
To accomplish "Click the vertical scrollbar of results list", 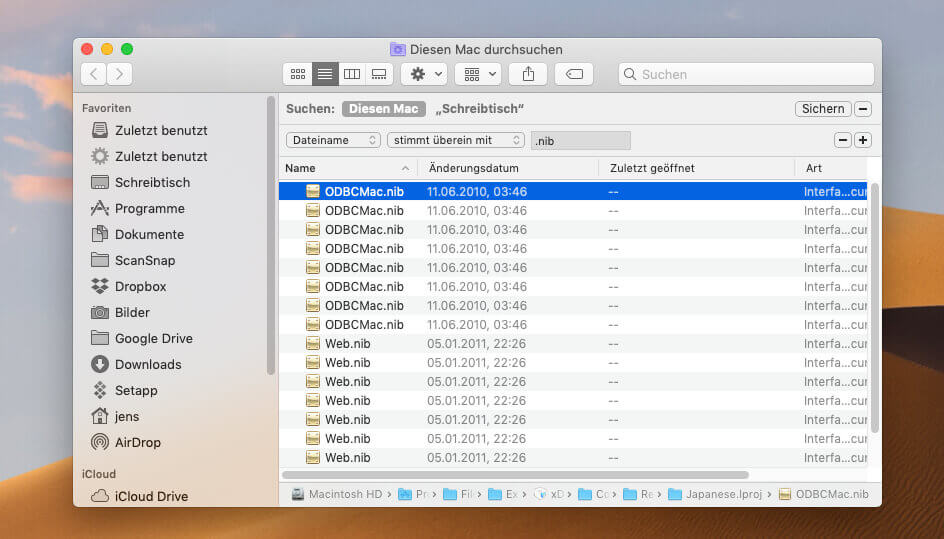I will (x=875, y=307).
